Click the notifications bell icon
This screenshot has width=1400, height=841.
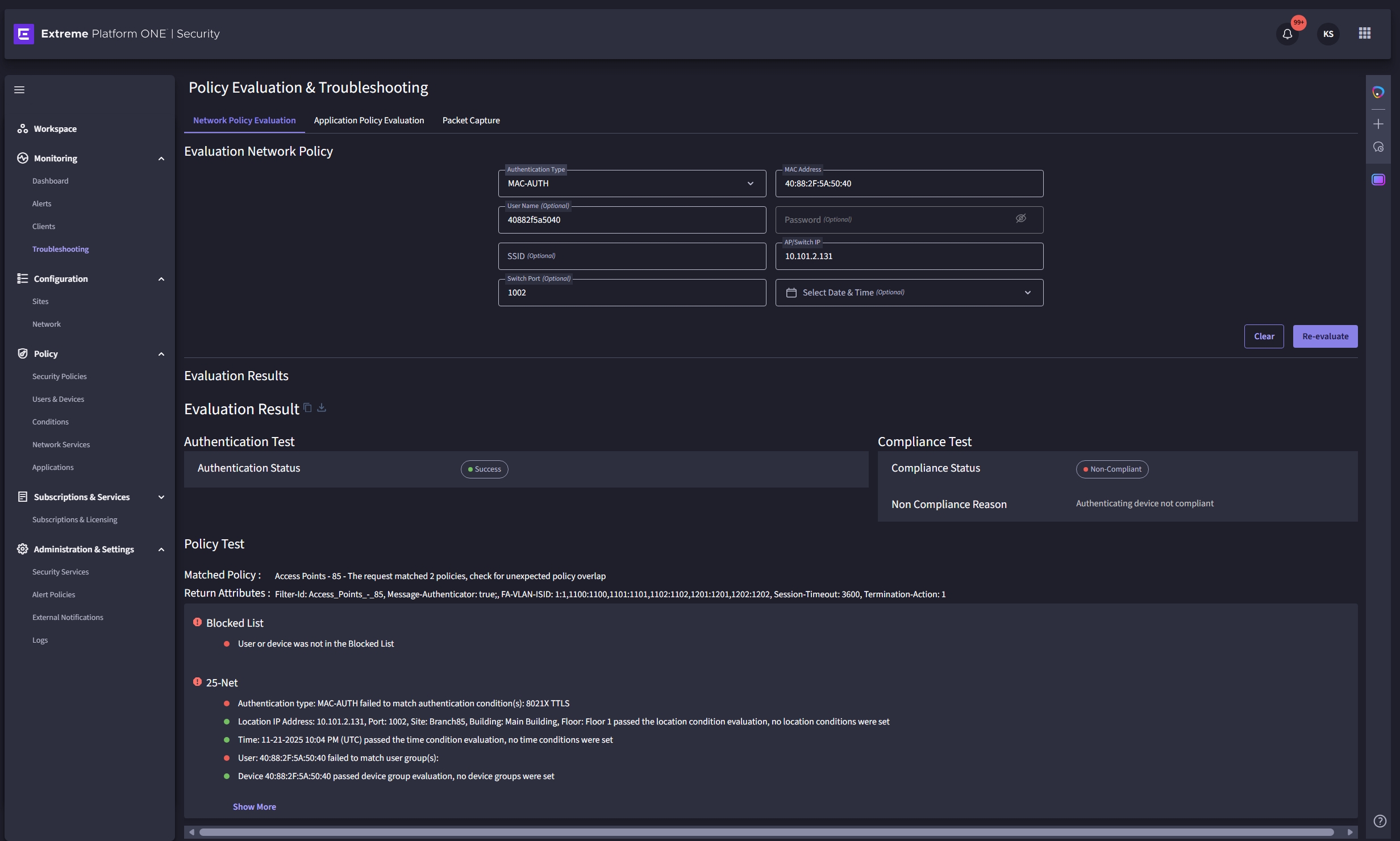pyautogui.click(x=1287, y=34)
